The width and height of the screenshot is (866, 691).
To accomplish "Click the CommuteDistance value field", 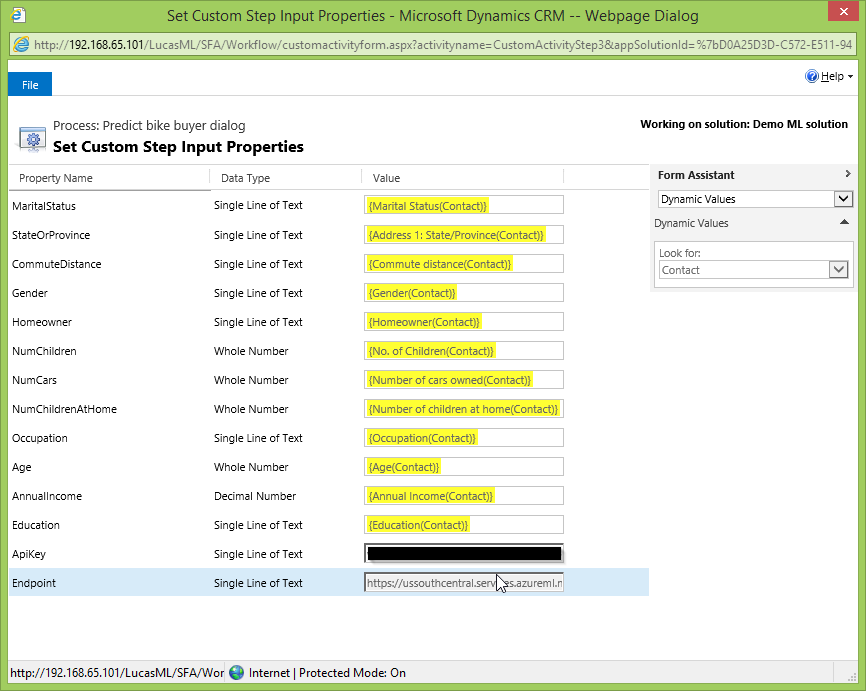I will pyautogui.click(x=464, y=263).
